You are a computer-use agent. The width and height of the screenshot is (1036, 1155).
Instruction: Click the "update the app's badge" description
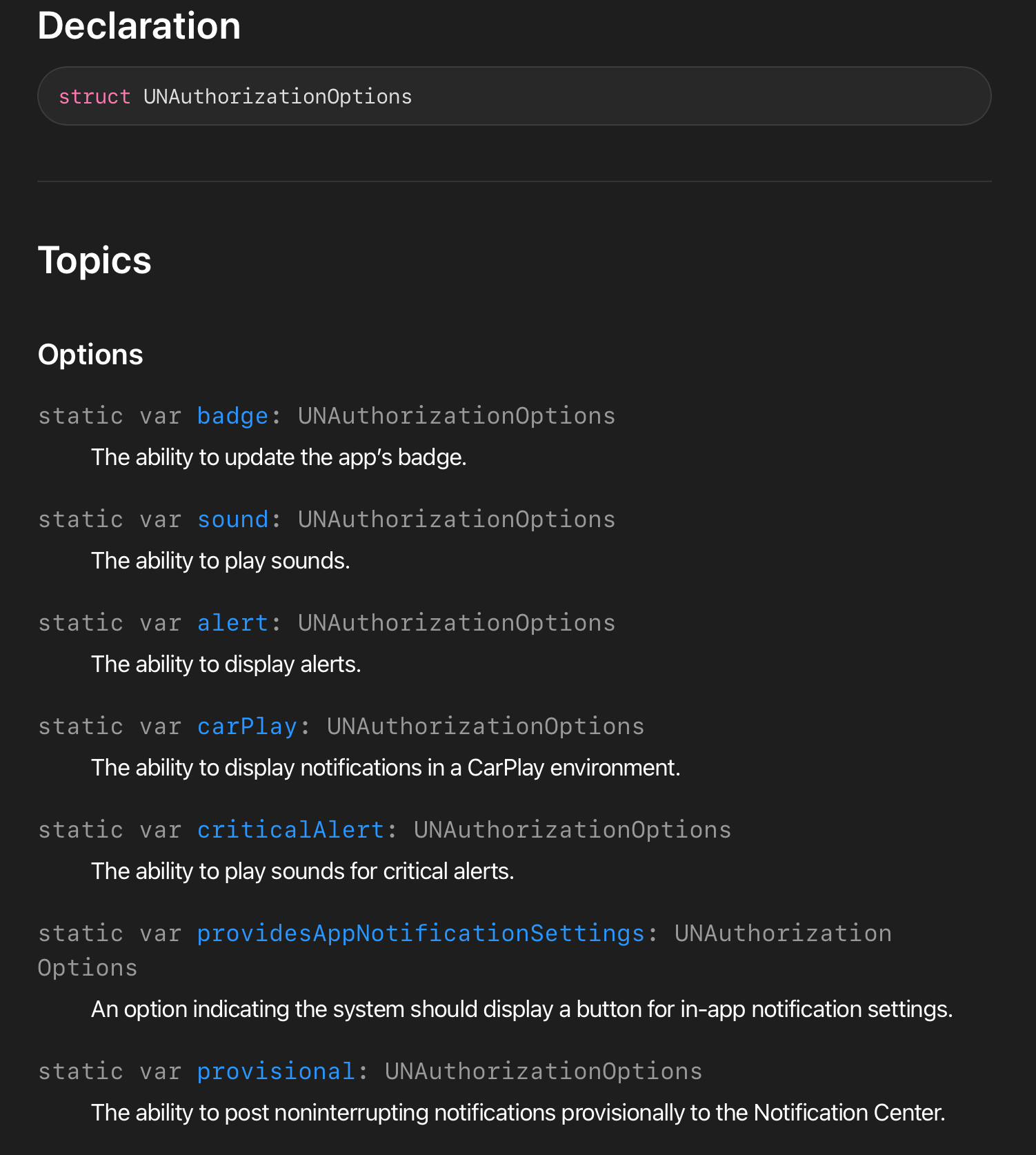coord(279,457)
